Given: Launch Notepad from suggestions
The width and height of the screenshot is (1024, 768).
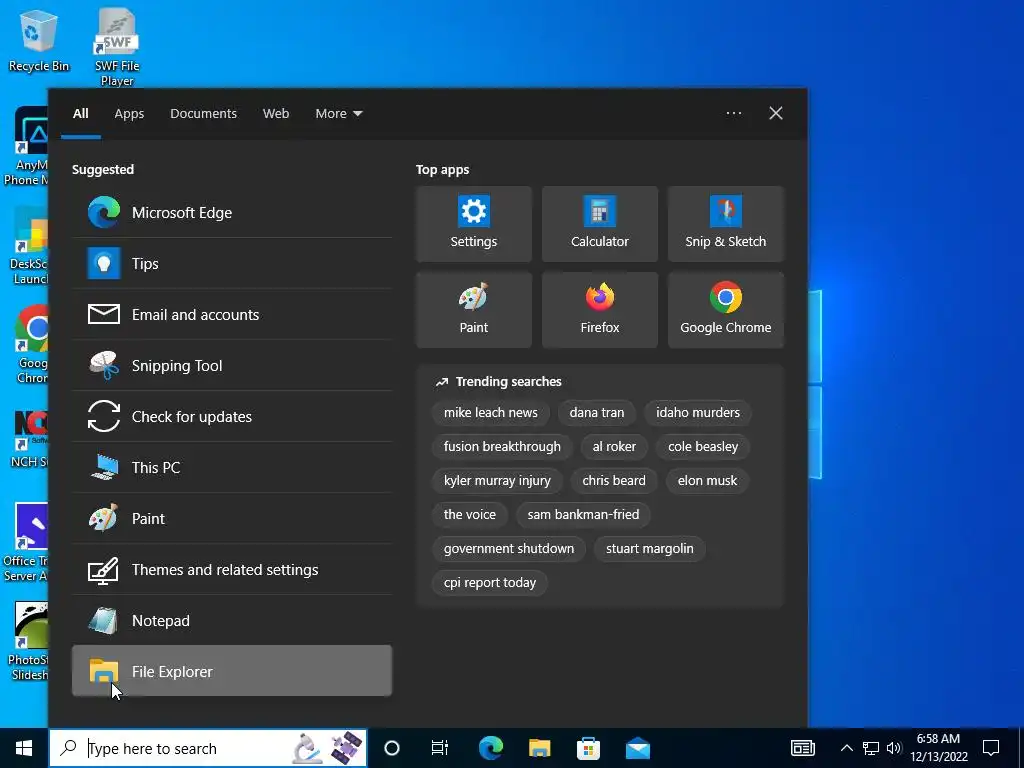Looking at the screenshot, I should pyautogui.click(x=232, y=620).
